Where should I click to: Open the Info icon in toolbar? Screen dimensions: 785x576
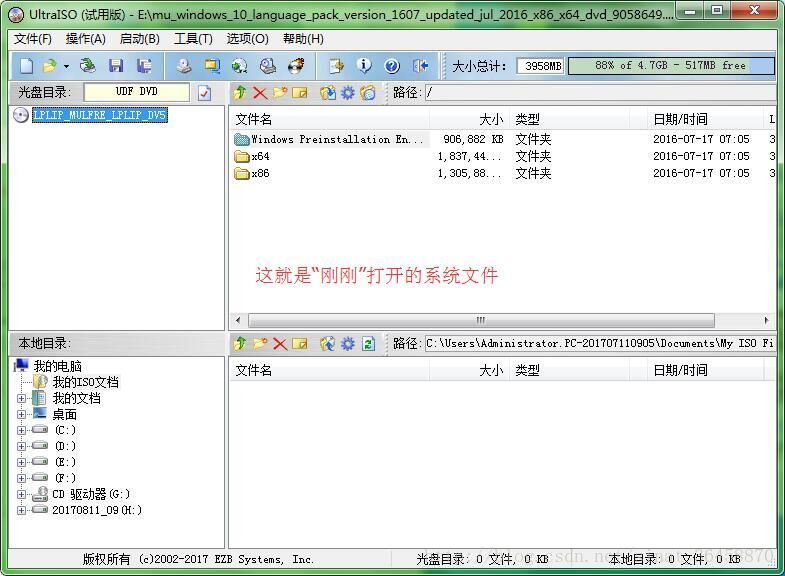point(364,66)
